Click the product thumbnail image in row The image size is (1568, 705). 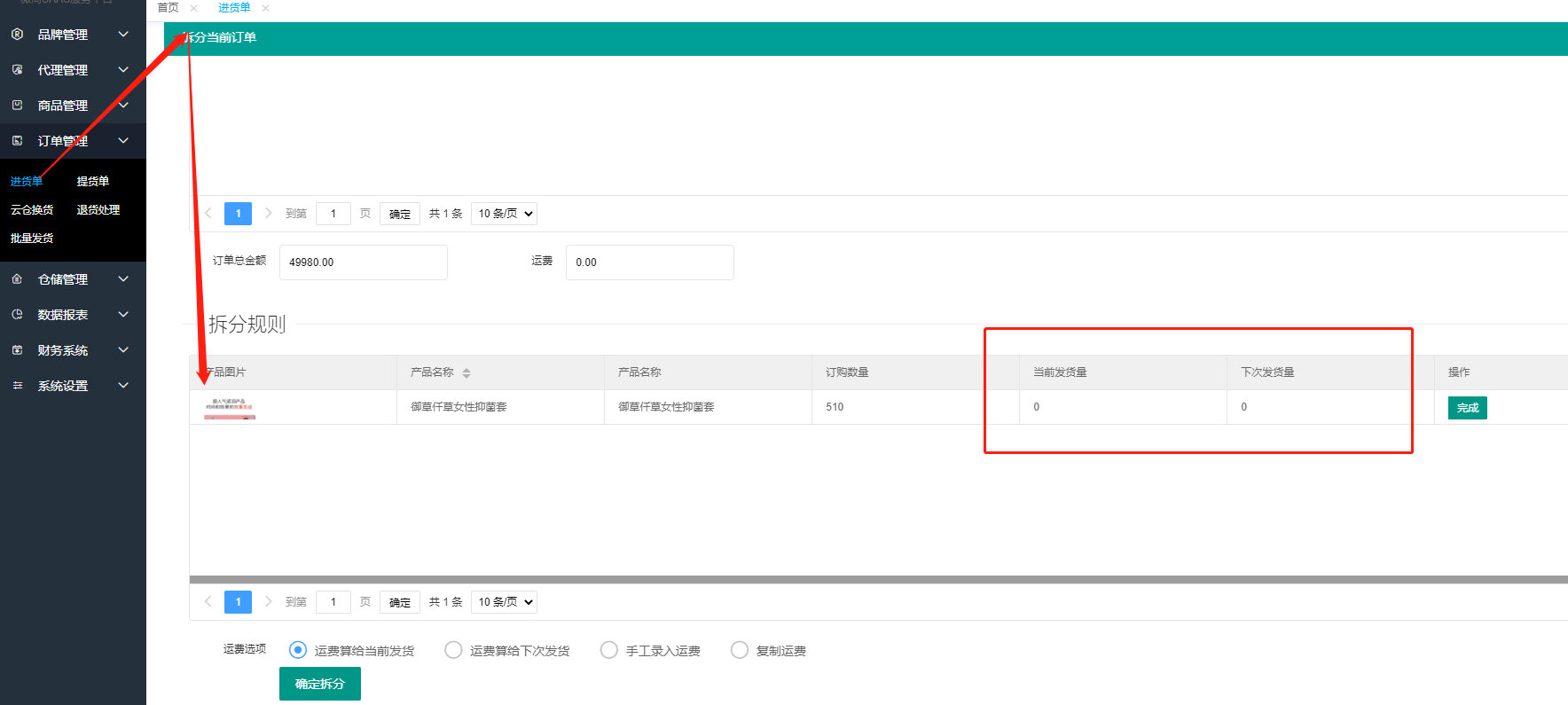[x=230, y=408]
